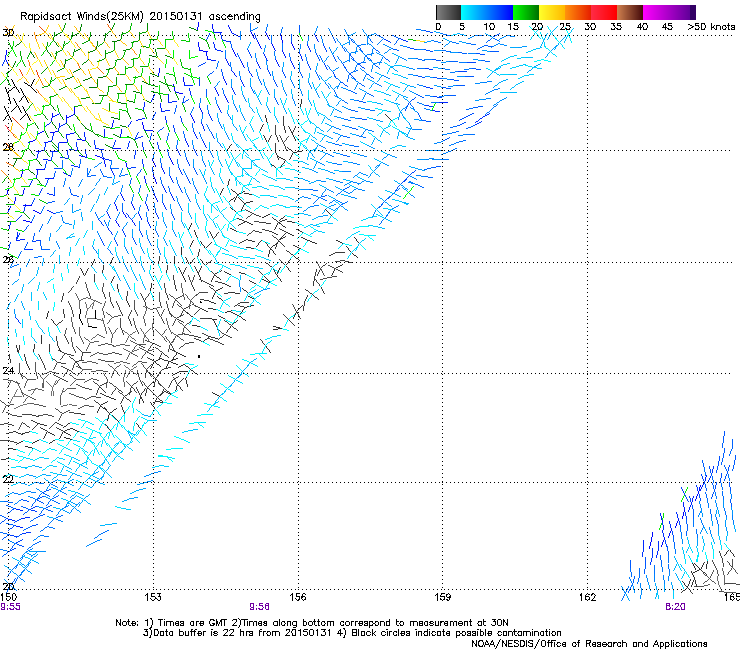Click the '>50 knots' legend label

point(711,27)
